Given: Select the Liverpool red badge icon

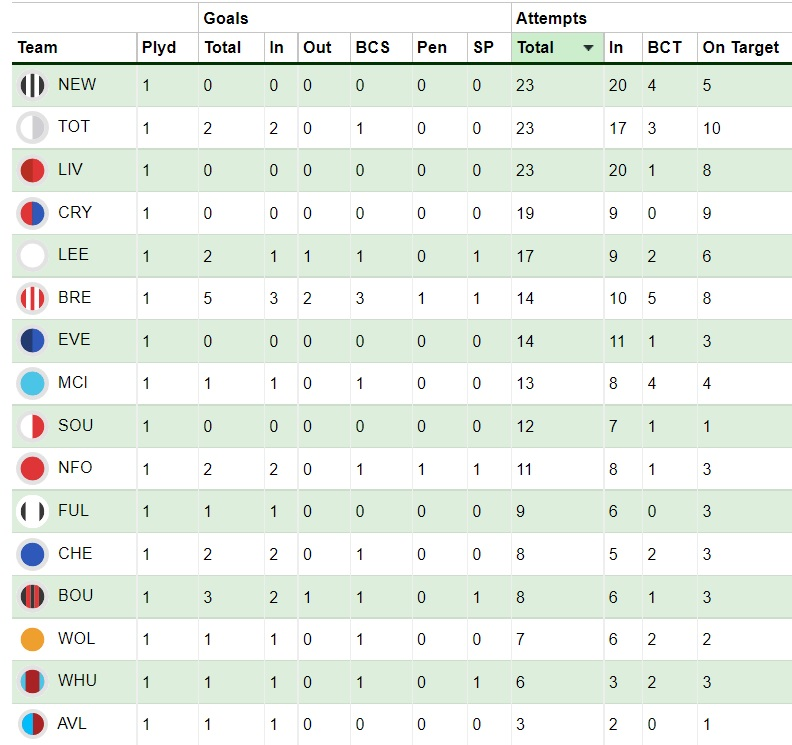Looking at the screenshot, I should click(32, 170).
